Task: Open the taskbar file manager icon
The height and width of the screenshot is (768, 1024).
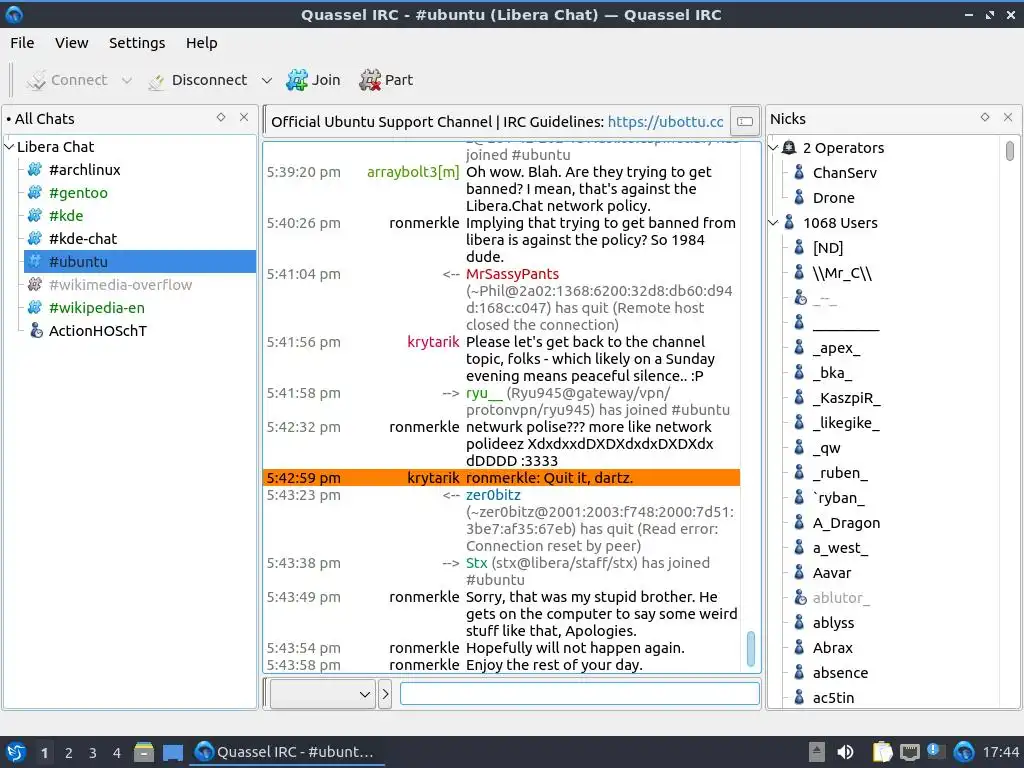Action: [x=144, y=752]
